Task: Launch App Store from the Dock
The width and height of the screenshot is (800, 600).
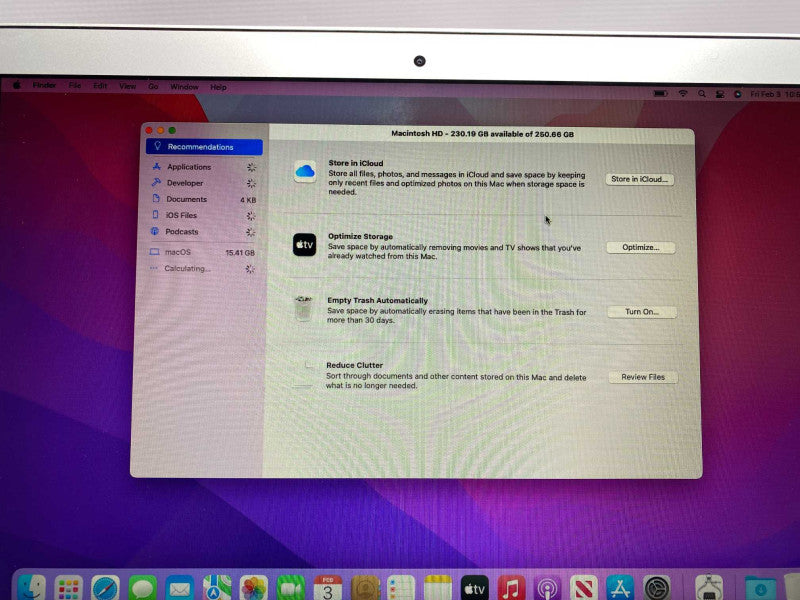Action: [620, 588]
